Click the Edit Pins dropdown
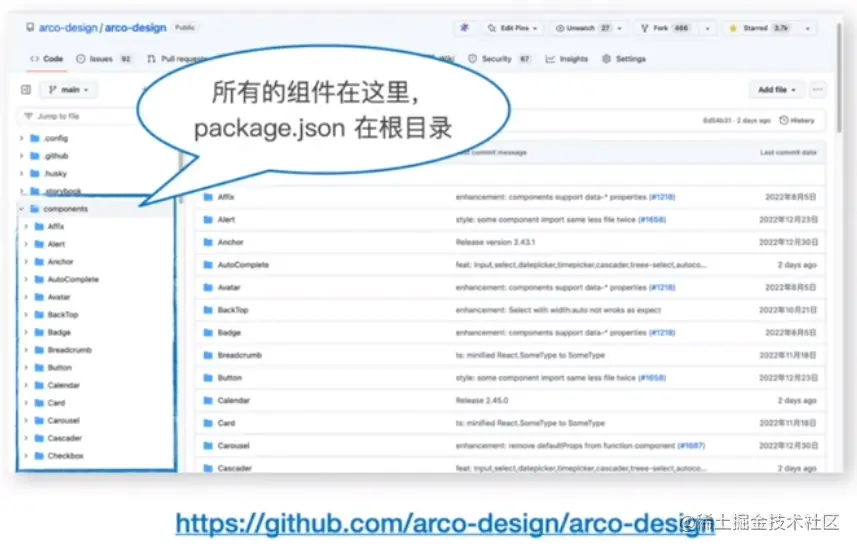 (x=513, y=28)
